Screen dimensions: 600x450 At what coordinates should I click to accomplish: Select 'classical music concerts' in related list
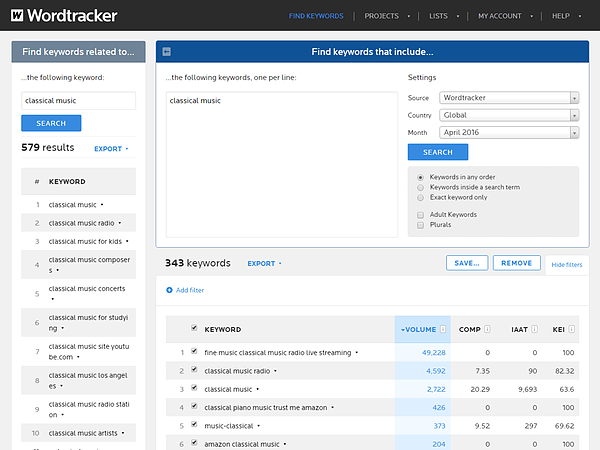[87, 289]
